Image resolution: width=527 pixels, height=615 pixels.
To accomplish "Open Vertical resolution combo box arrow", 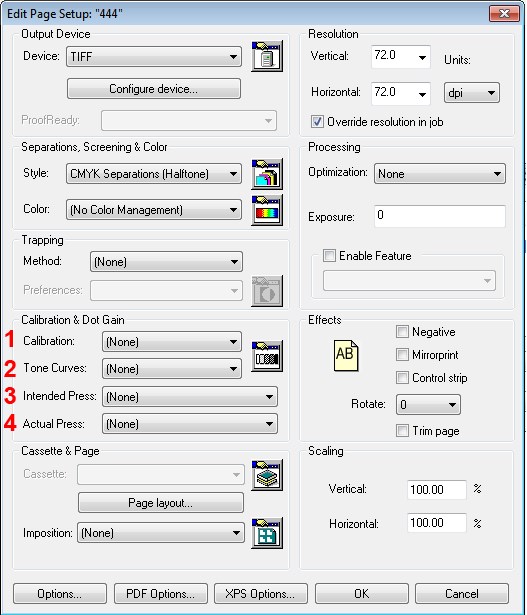I will tap(422, 57).
